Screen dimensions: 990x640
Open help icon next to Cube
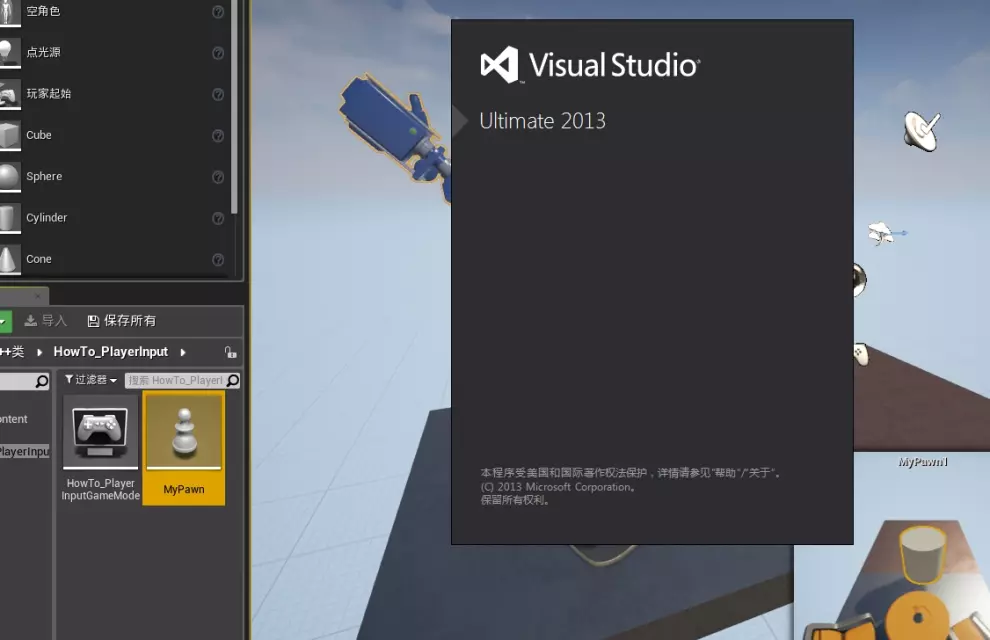[218, 136]
